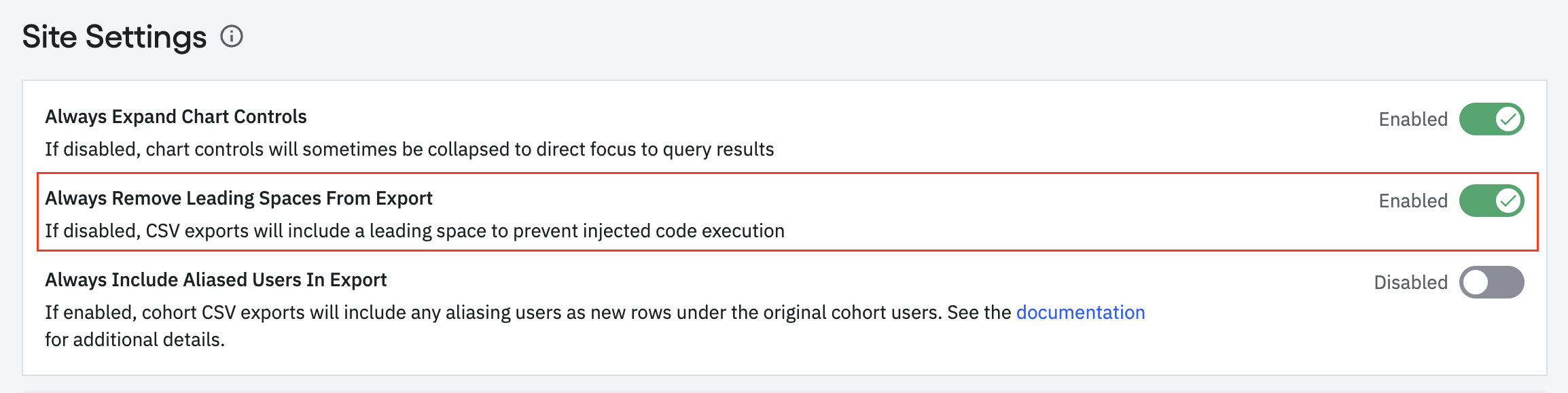1568x393 pixels.
Task: Click the Enabled label for chart controls
Action: tap(1412, 120)
